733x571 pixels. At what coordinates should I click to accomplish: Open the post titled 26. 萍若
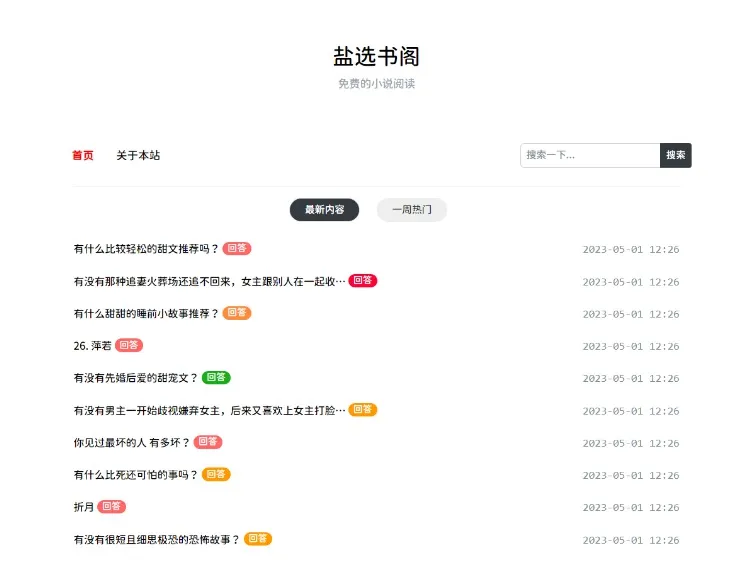pyautogui.click(x=93, y=346)
